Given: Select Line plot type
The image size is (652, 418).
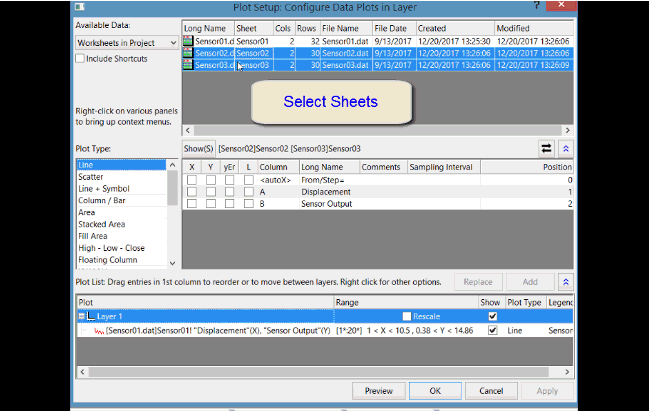Looking at the screenshot, I should 121,165.
